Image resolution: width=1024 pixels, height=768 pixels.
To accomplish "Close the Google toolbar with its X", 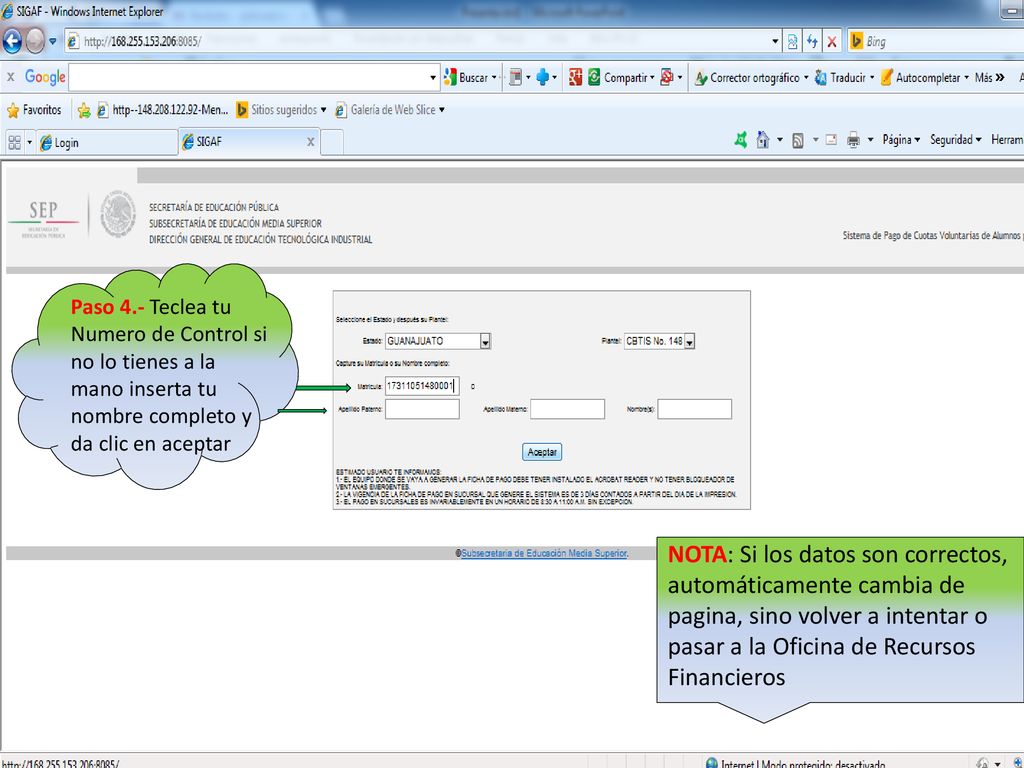I will click(10, 76).
